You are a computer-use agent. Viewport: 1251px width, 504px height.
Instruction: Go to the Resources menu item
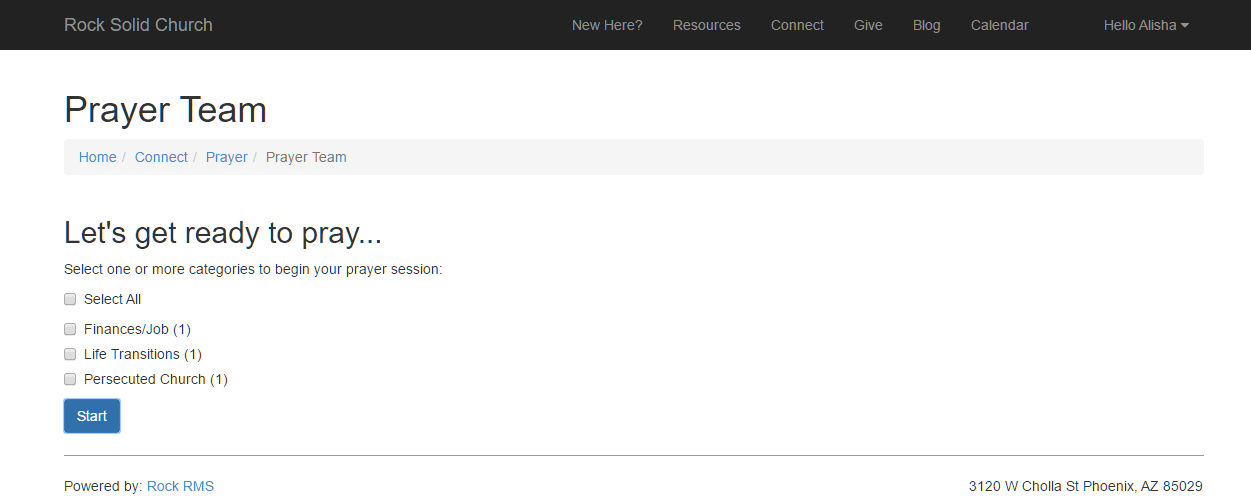(x=707, y=25)
